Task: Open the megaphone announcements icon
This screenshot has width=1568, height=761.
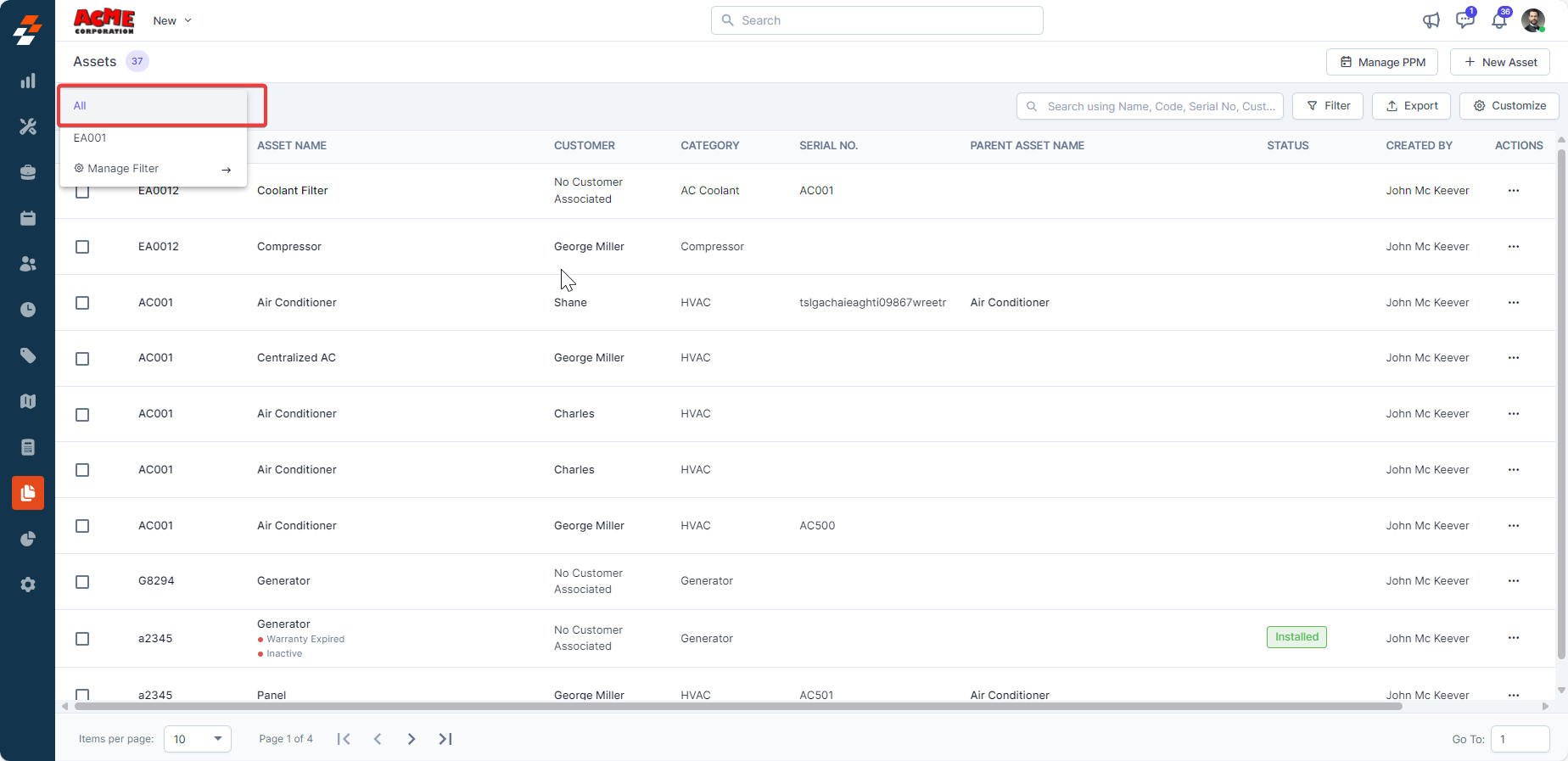Action: pyautogui.click(x=1431, y=20)
